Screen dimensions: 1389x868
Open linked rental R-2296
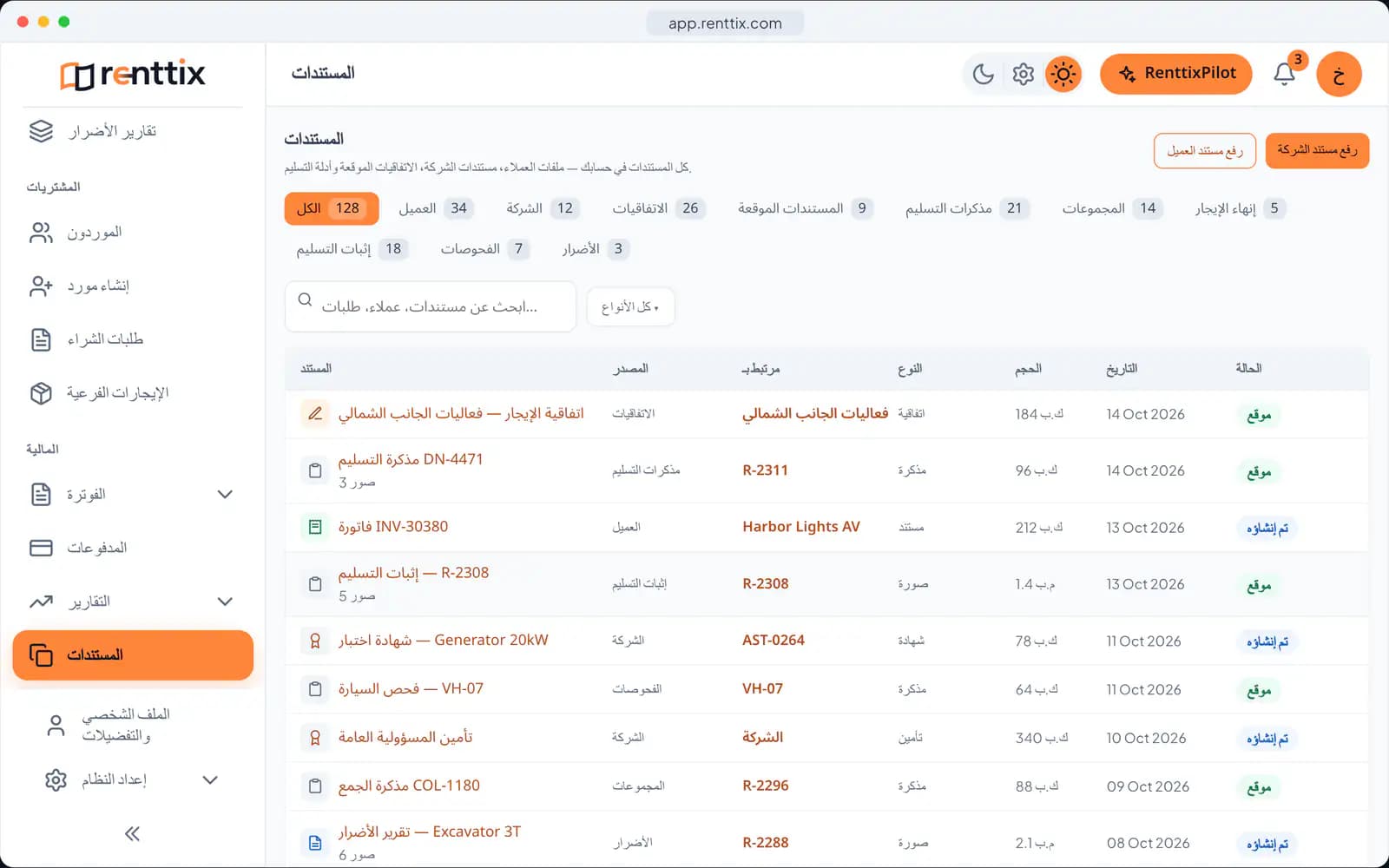(x=765, y=786)
